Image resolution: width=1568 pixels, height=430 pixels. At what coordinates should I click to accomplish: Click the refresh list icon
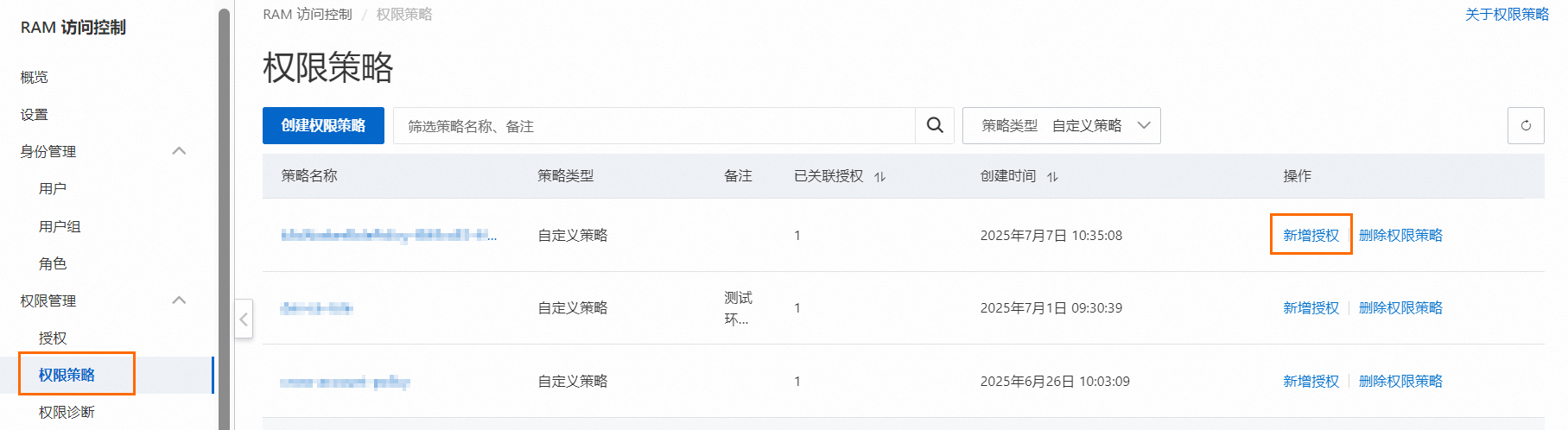tap(1526, 125)
